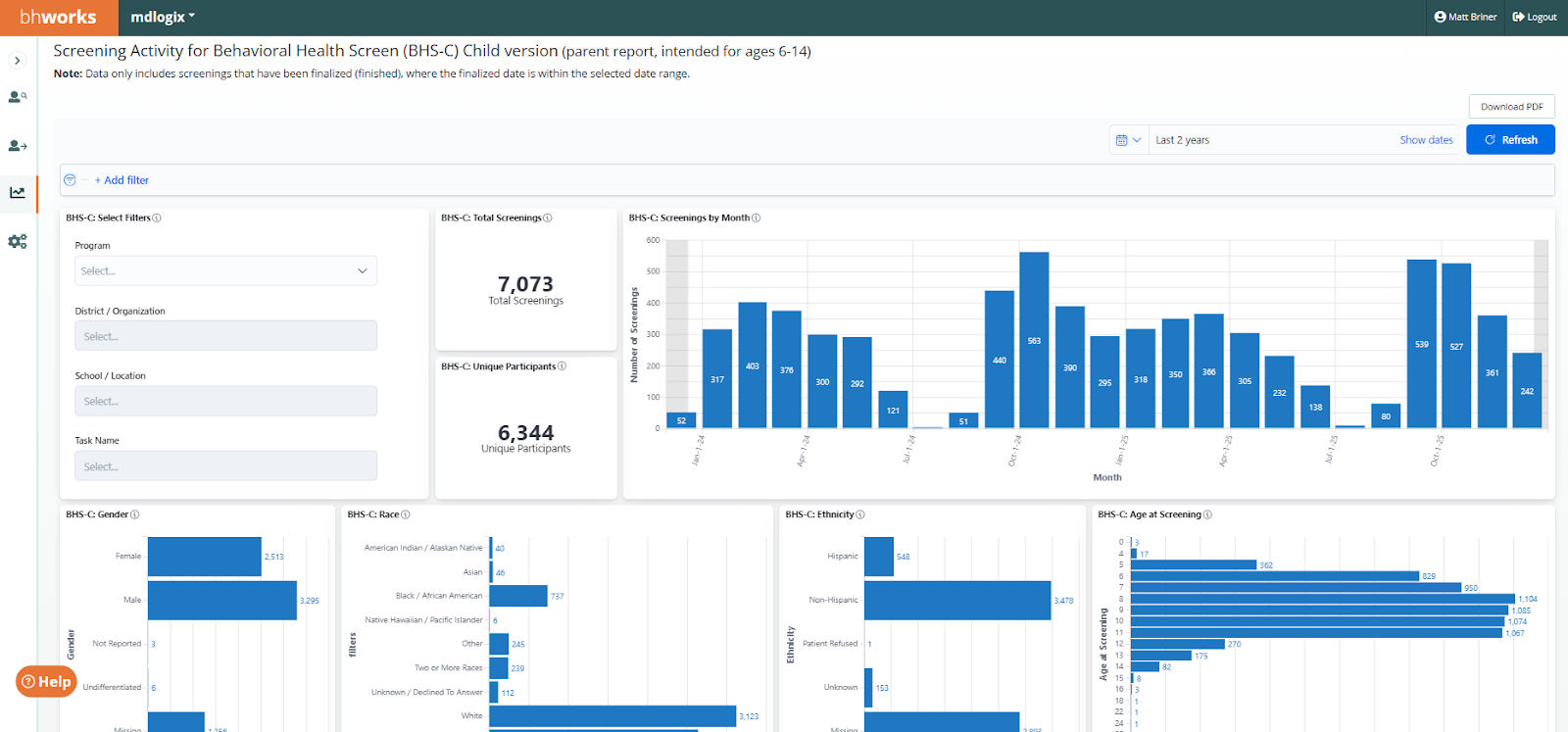1568x732 pixels.
Task: Click the info icon next to BHS-C: Select Filters
Action: point(157,219)
